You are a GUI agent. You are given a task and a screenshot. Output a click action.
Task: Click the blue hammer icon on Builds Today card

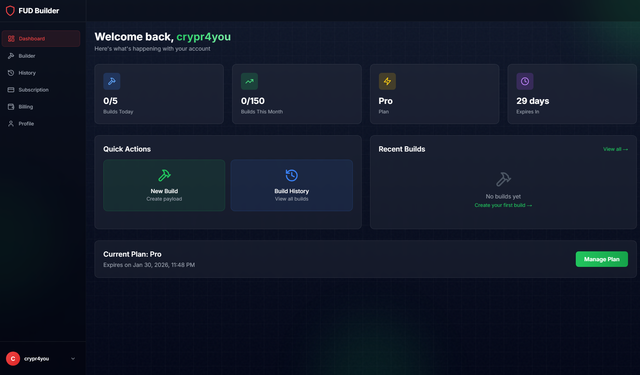tap(111, 81)
